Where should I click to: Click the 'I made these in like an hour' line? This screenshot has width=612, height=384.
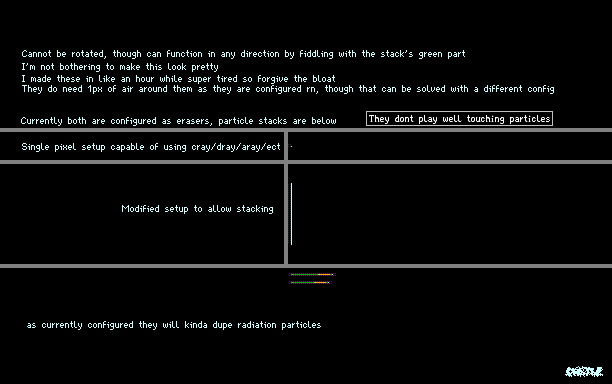[x=178, y=78]
